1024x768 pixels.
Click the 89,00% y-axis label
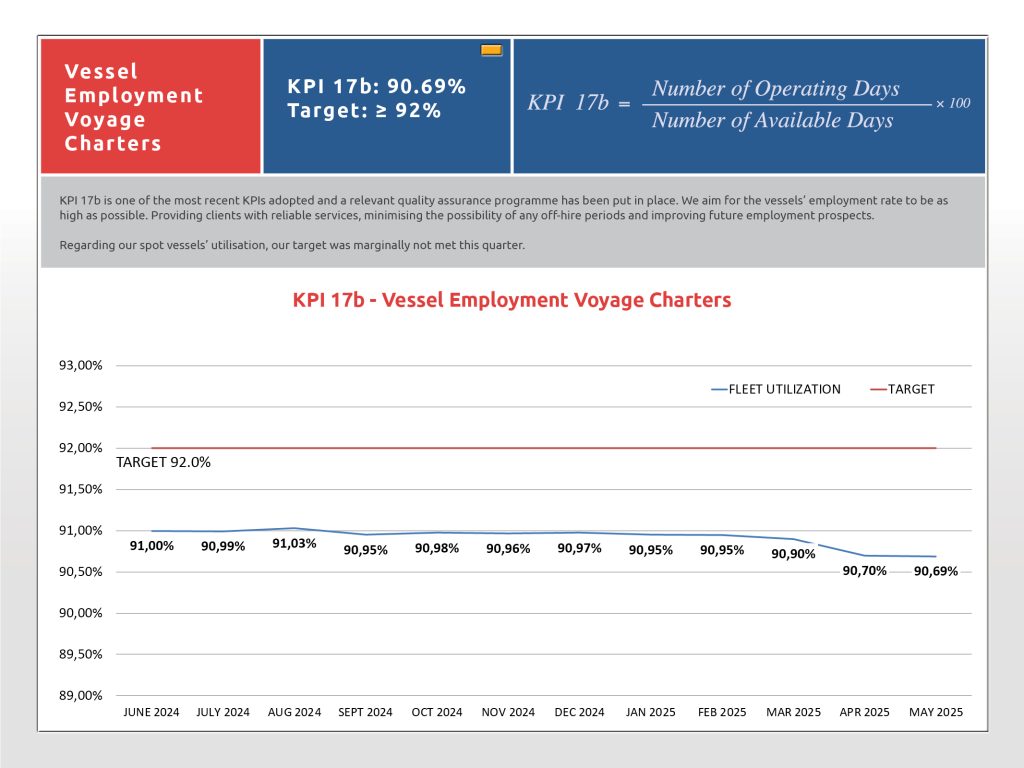pyautogui.click(x=81, y=696)
